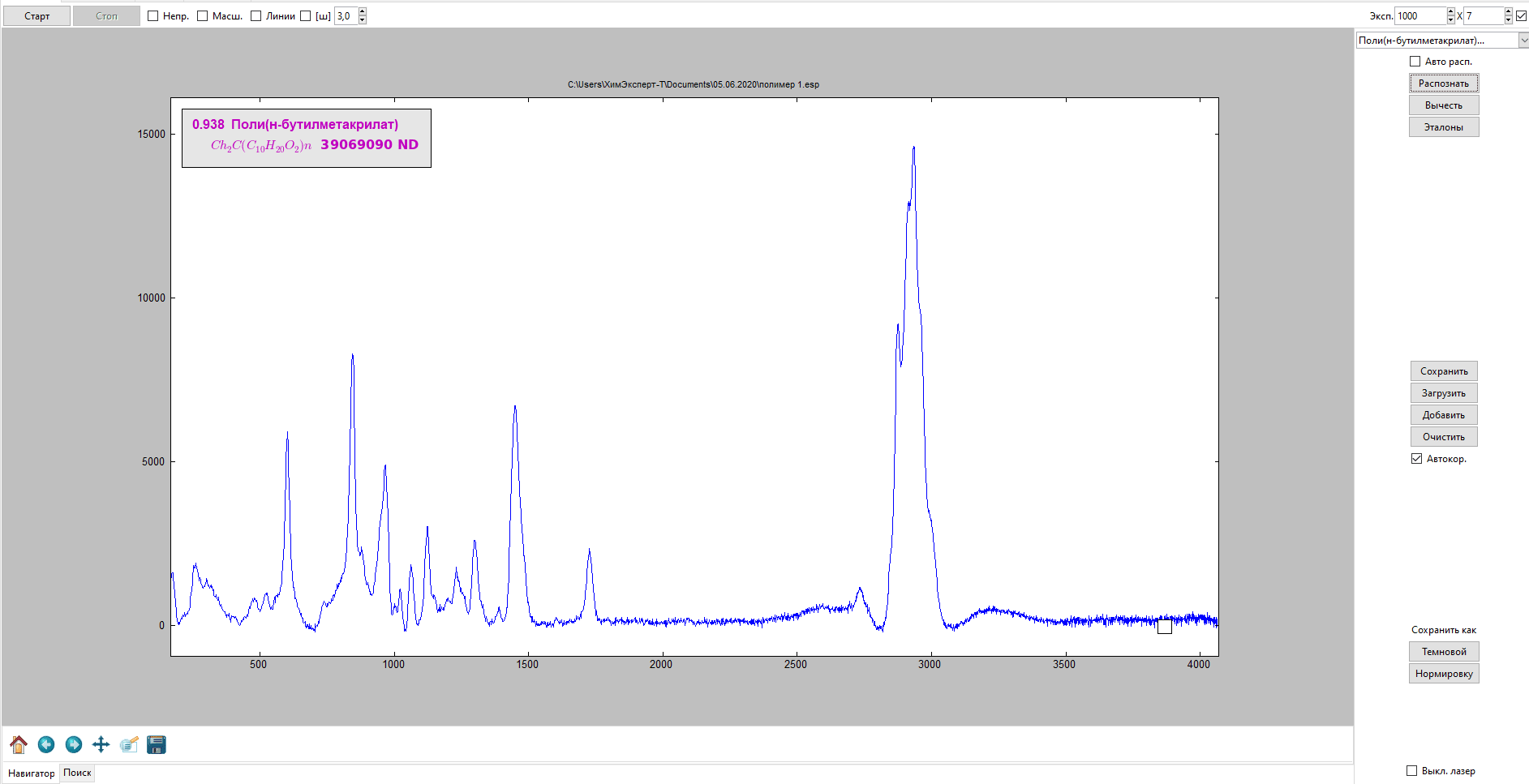Click the Вычесть button
This screenshot has width=1529, height=784.
coord(1444,105)
